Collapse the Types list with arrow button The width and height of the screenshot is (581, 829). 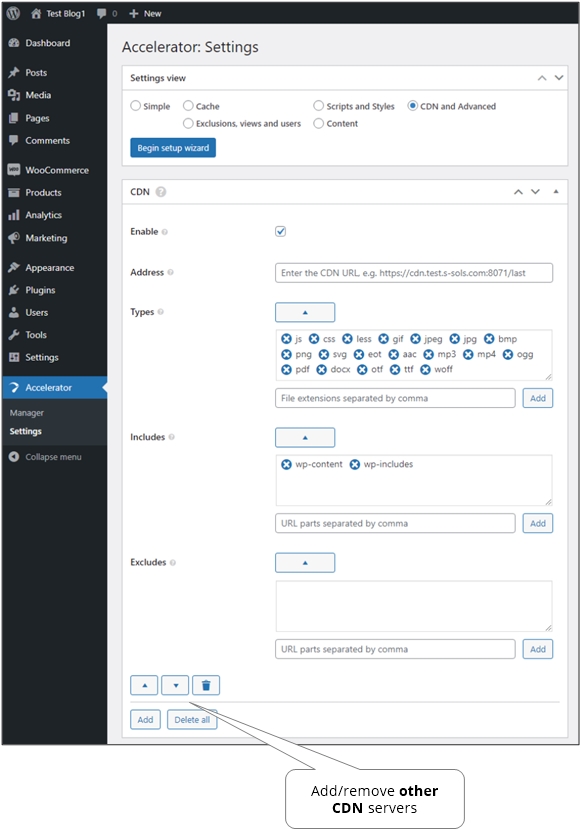(305, 312)
